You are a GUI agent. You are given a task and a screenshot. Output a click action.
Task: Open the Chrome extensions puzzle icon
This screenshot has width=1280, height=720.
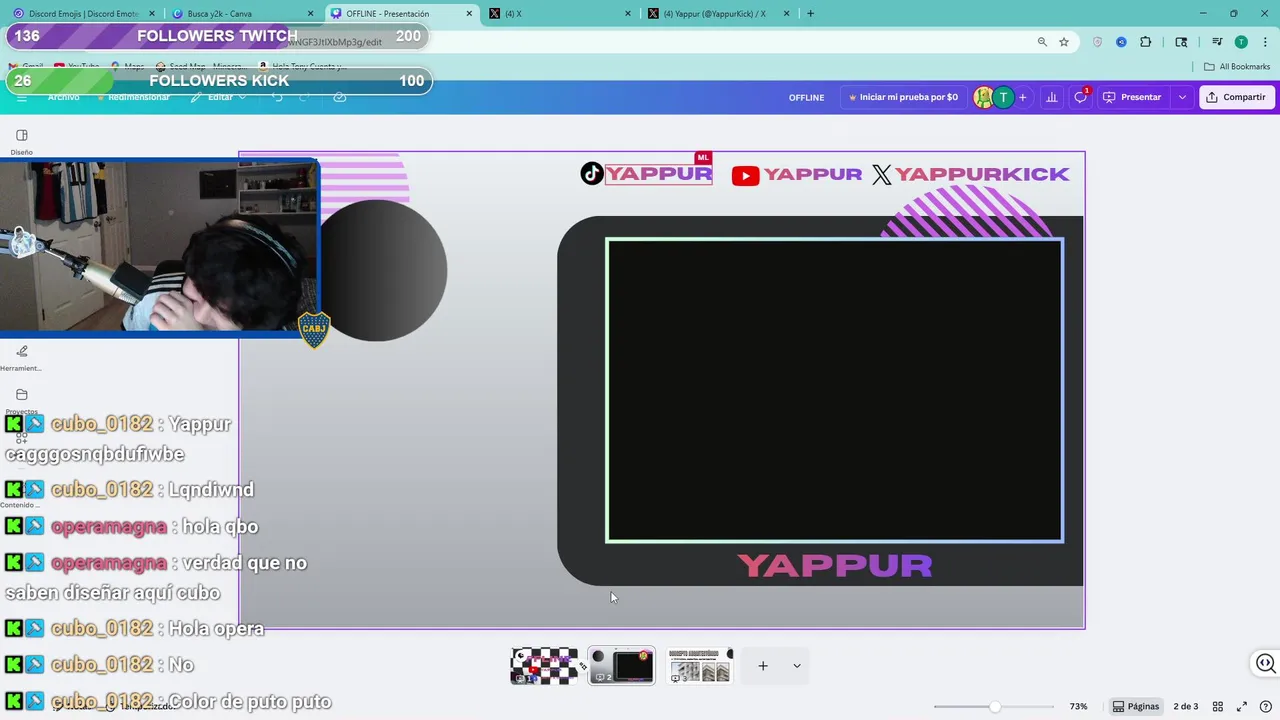click(1146, 42)
